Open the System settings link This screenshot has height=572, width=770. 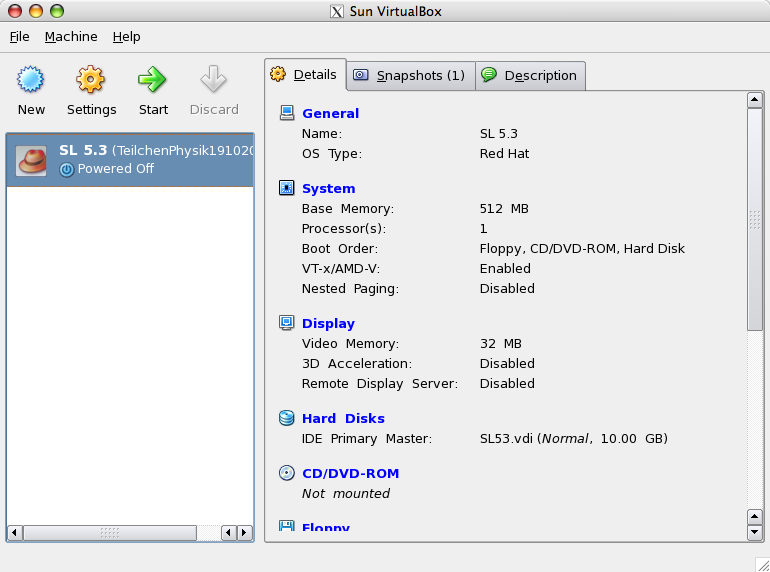pyautogui.click(x=329, y=189)
